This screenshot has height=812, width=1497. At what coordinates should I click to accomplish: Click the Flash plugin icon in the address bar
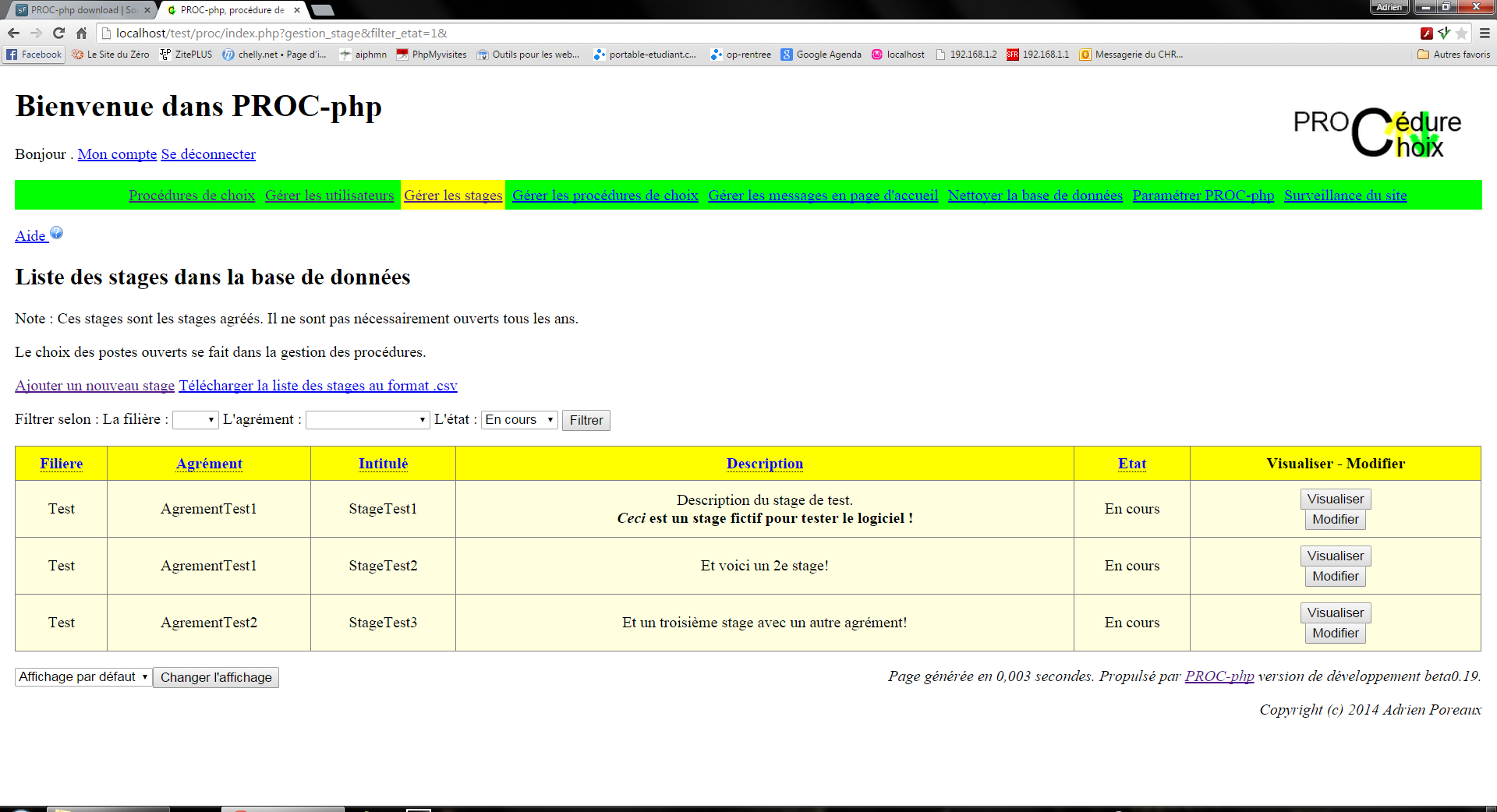[1427, 34]
